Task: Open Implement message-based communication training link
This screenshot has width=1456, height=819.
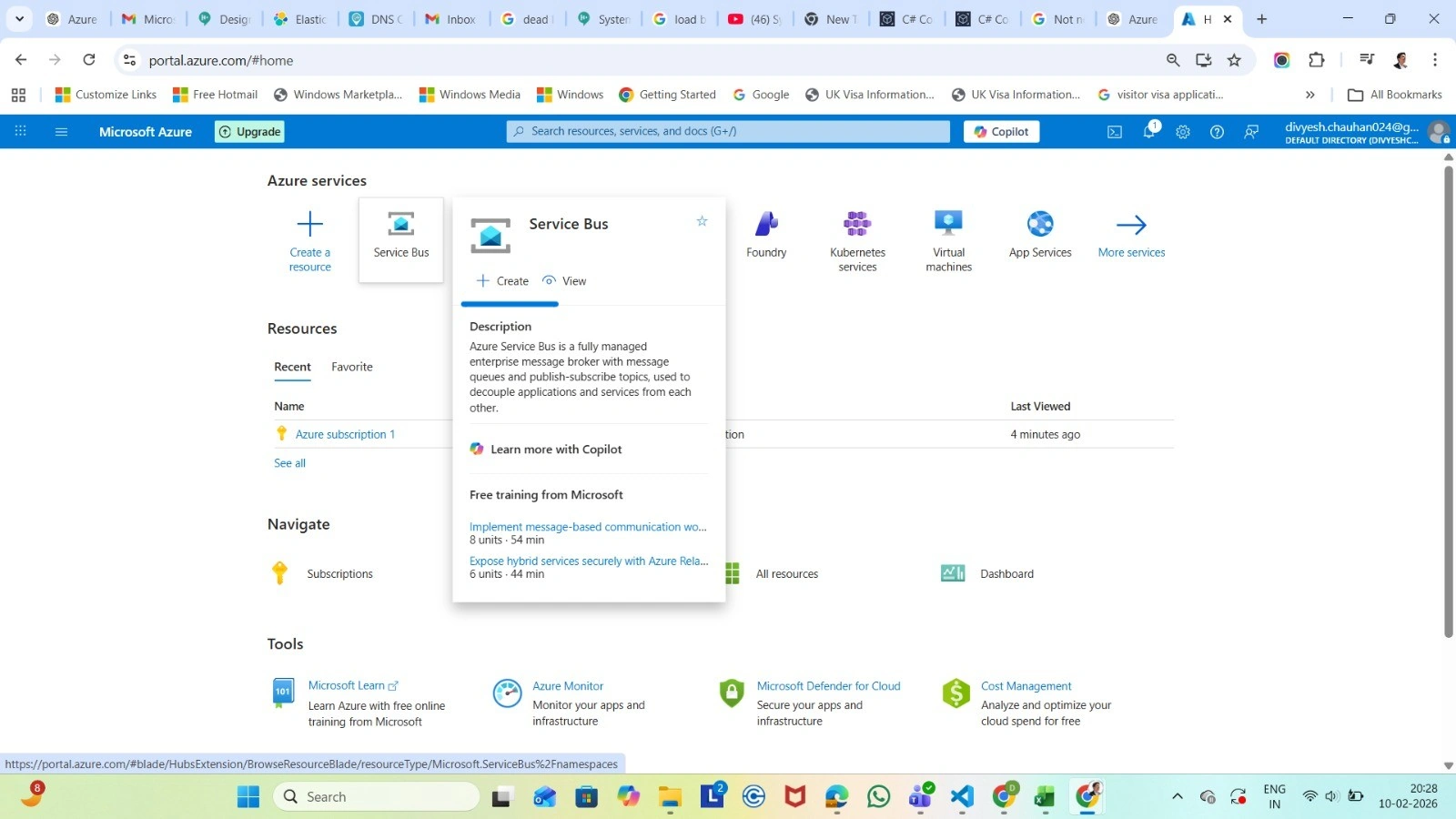Action: (x=588, y=527)
